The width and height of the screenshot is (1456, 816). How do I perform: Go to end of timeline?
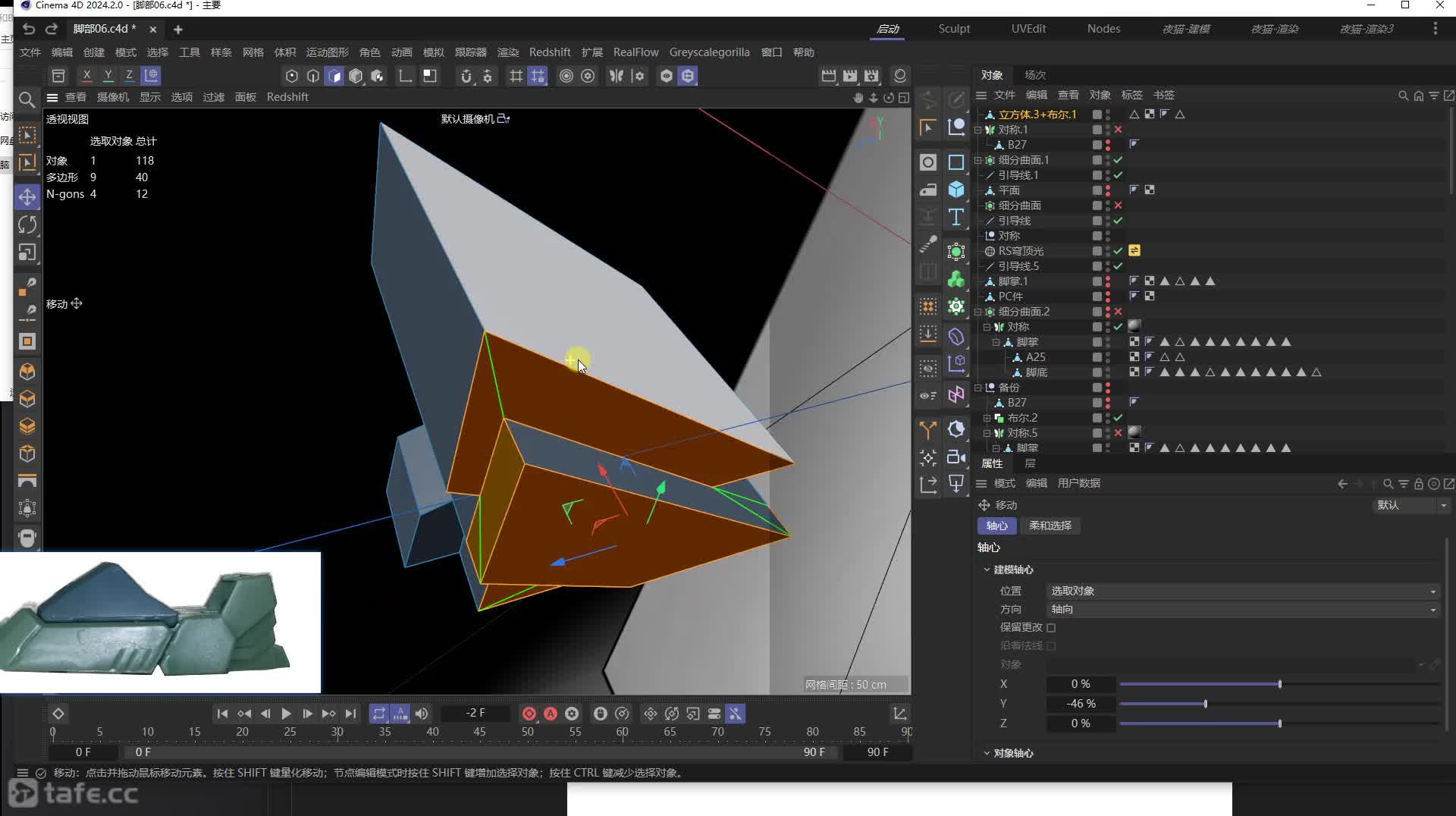click(x=350, y=714)
